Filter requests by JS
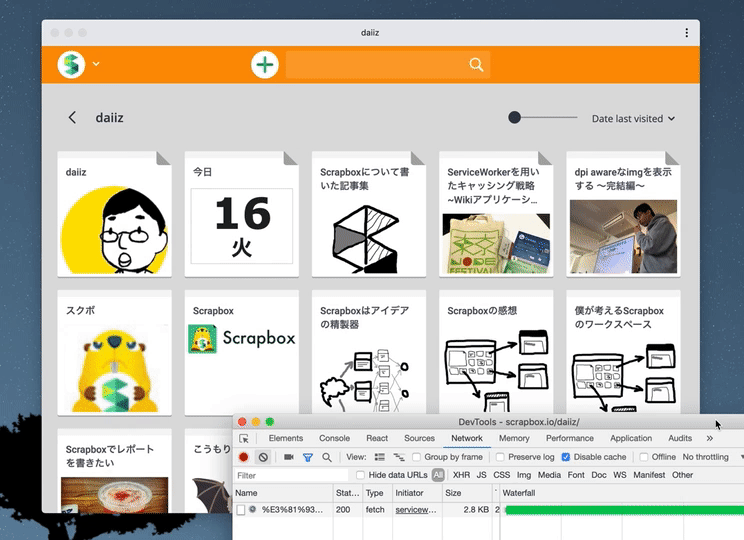 481,475
